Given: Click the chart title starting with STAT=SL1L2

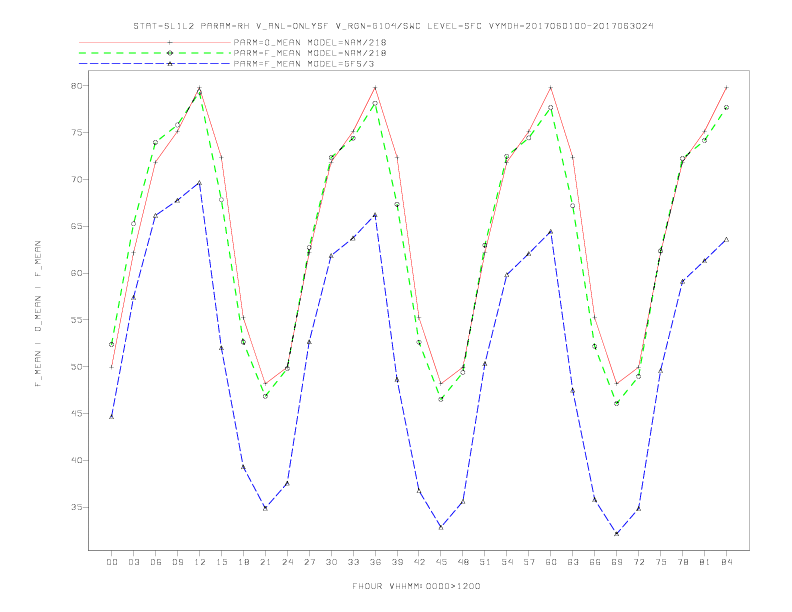Looking at the screenshot, I should click(x=393, y=26).
